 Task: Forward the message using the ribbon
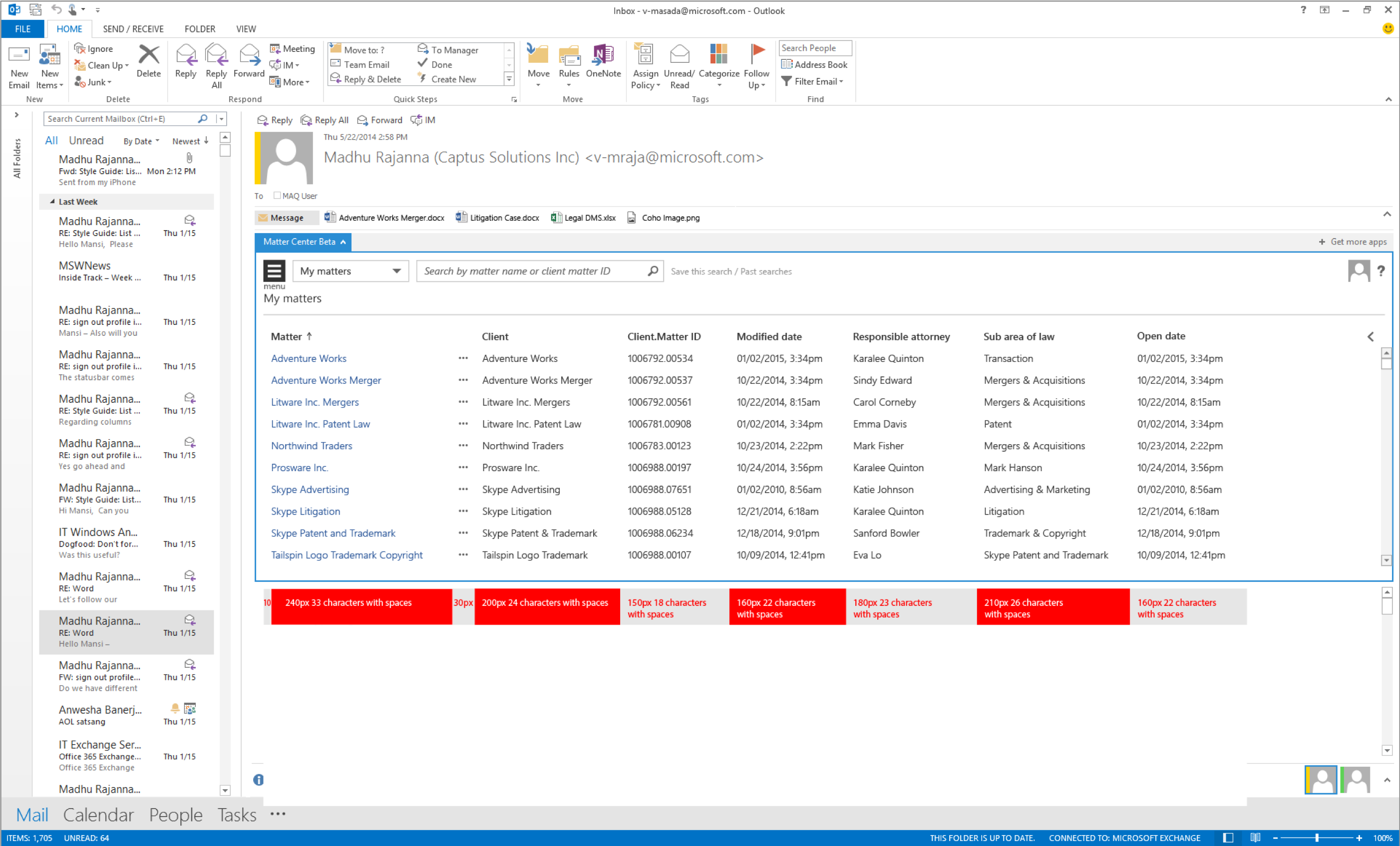click(249, 61)
